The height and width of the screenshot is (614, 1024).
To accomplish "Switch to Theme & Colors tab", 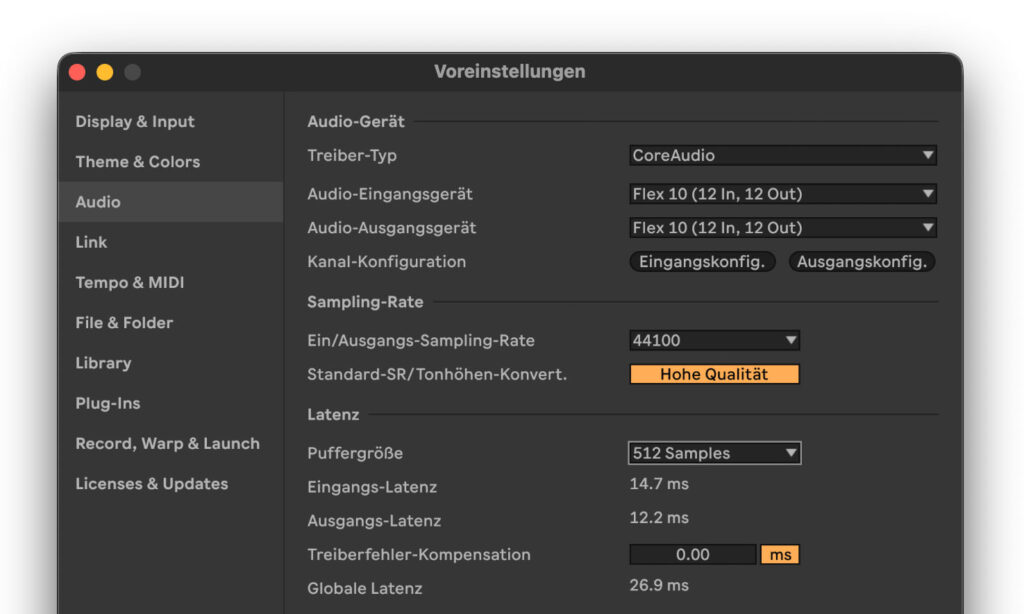I will [138, 161].
